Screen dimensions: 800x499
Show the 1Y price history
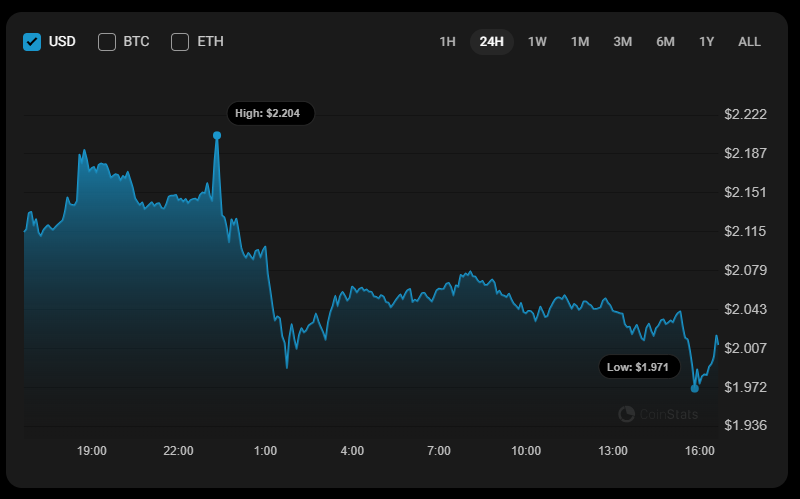[707, 42]
